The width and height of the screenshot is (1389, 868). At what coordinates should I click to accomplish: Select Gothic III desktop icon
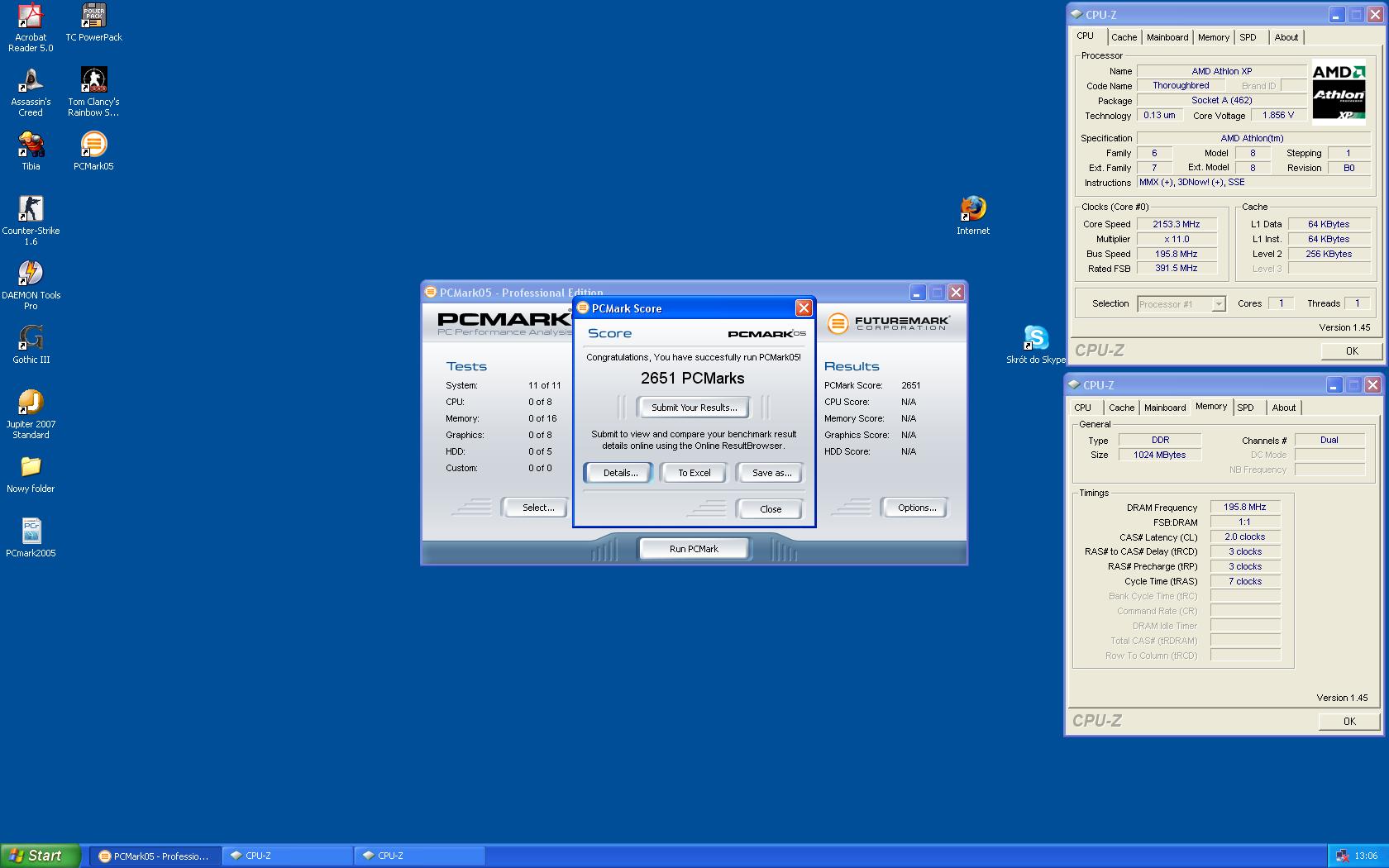[x=31, y=345]
